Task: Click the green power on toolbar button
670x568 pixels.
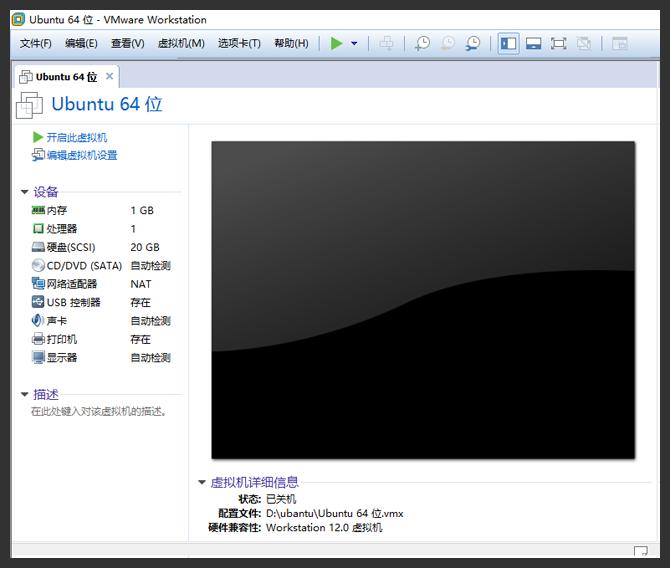Action: pyautogui.click(x=337, y=43)
